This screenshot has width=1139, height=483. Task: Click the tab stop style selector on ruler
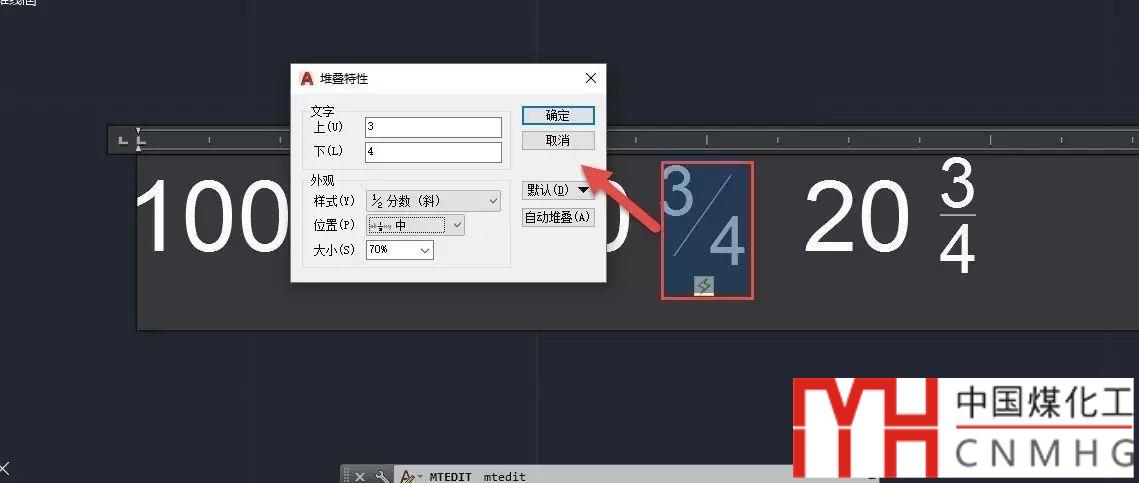pos(123,139)
